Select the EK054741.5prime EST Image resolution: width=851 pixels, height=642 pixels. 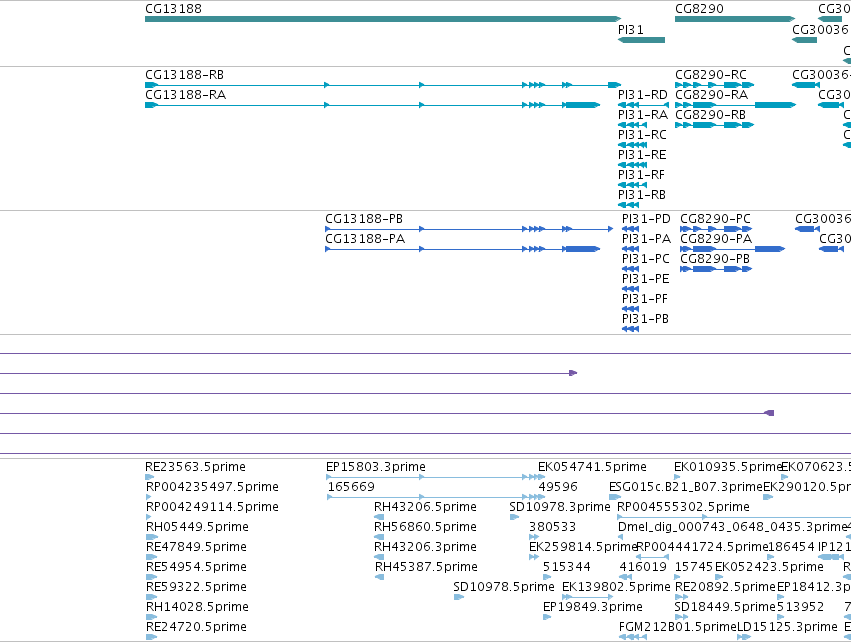tap(541, 477)
